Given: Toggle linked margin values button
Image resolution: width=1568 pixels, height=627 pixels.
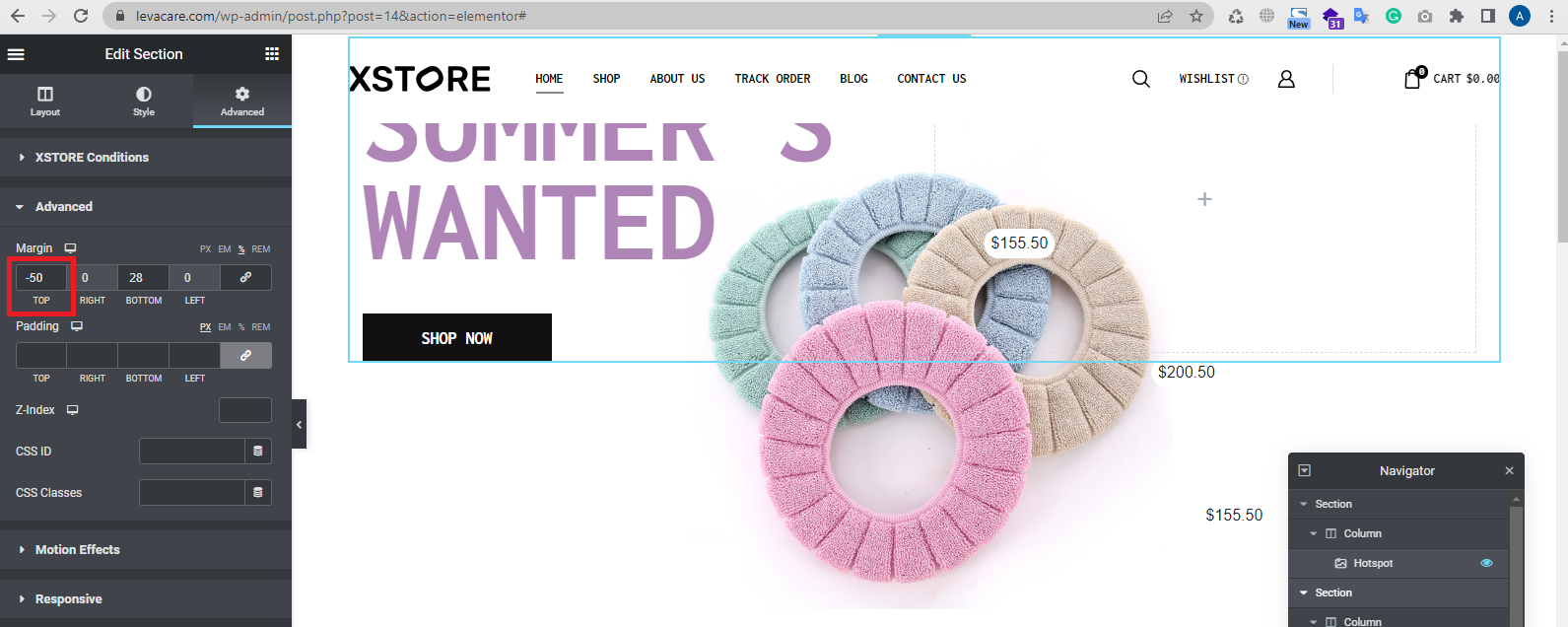Looking at the screenshot, I should click(x=245, y=277).
